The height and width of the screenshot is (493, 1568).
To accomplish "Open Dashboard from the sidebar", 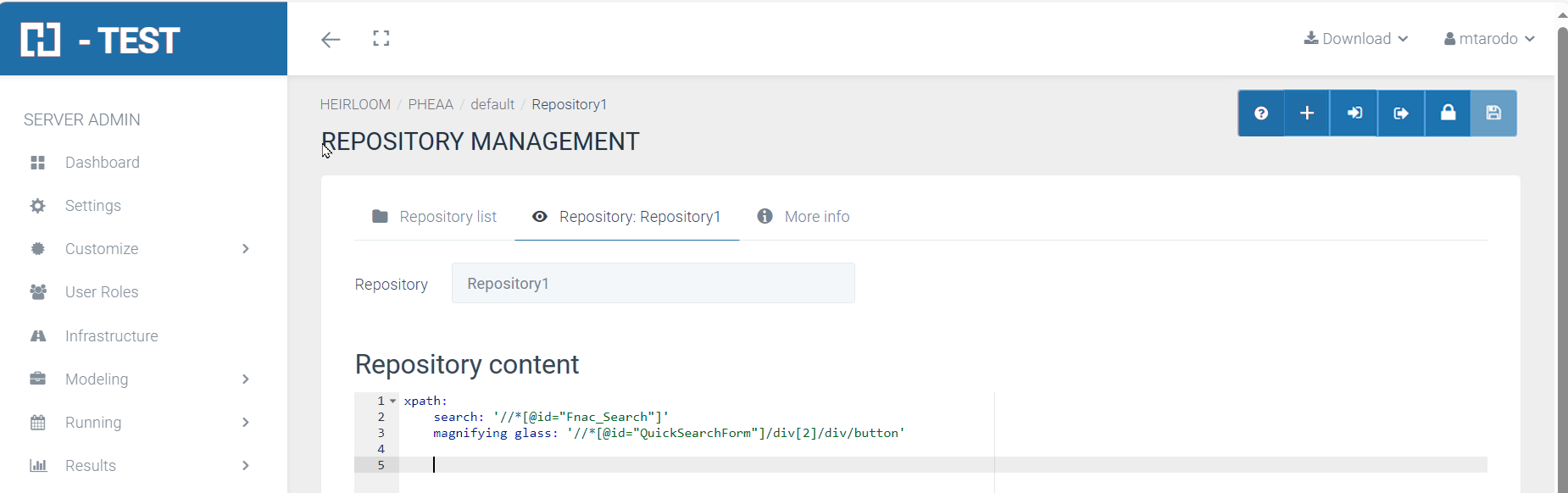I will pos(102,163).
